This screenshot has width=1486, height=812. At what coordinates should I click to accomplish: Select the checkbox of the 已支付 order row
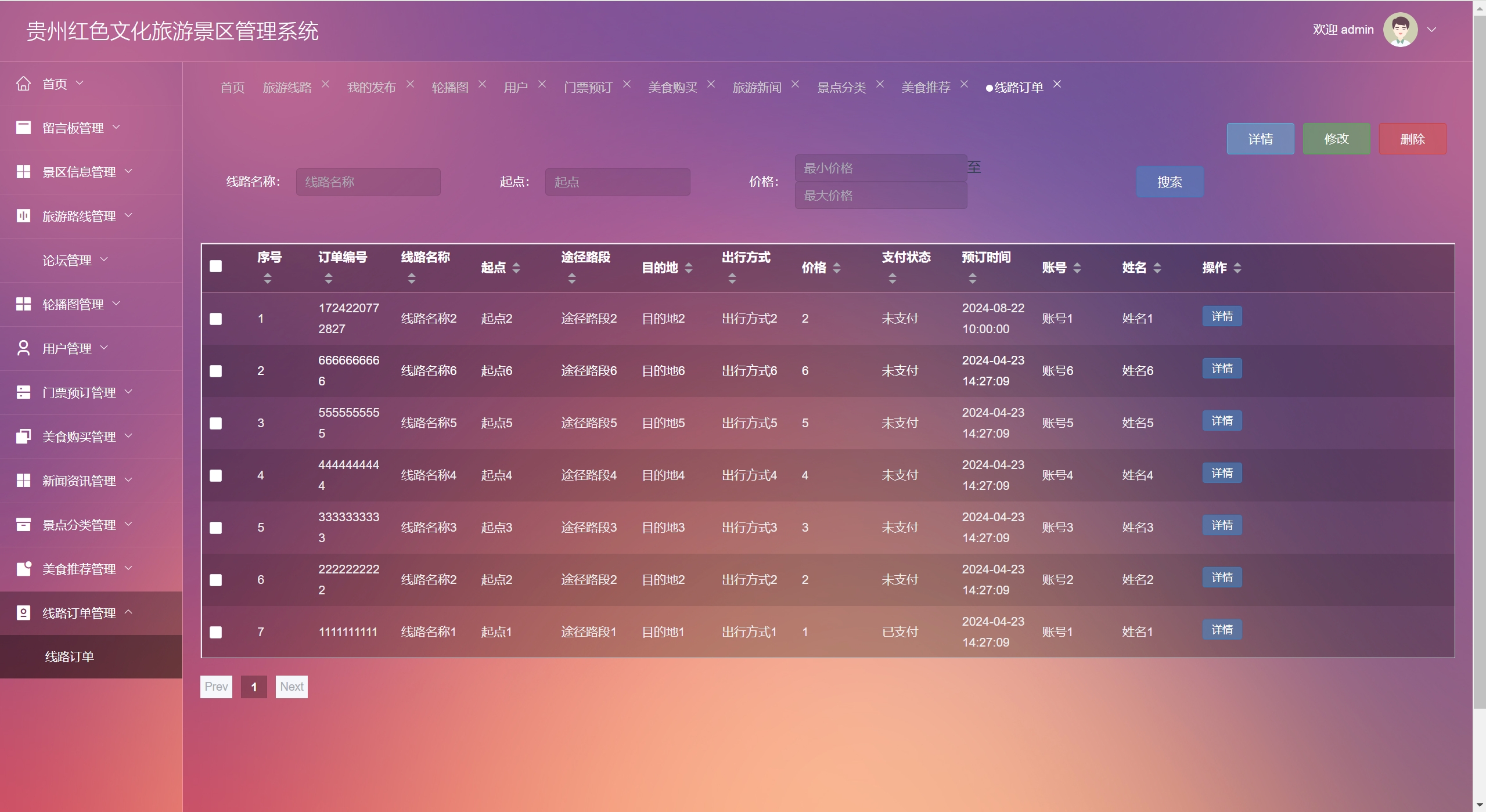215,632
